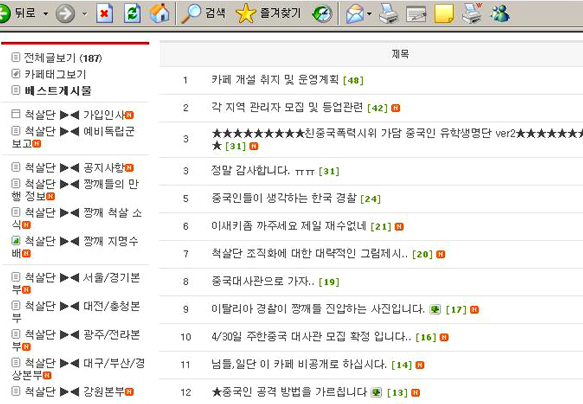The height and width of the screenshot is (404, 583).
Task: Select 베스트게시물 sidebar menu item
Action: click(x=58, y=90)
